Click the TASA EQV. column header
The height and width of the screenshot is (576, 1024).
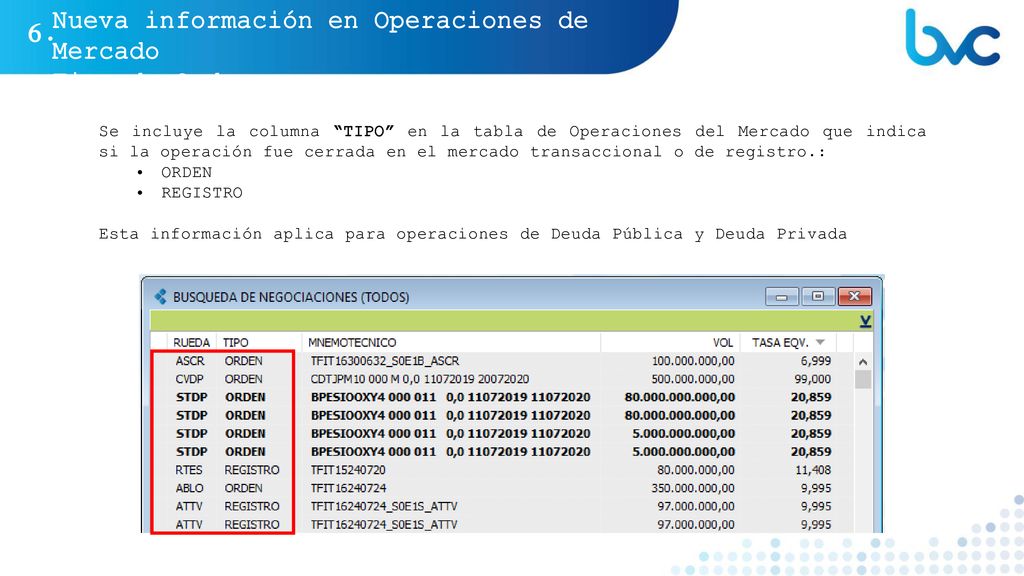click(780, 342)
